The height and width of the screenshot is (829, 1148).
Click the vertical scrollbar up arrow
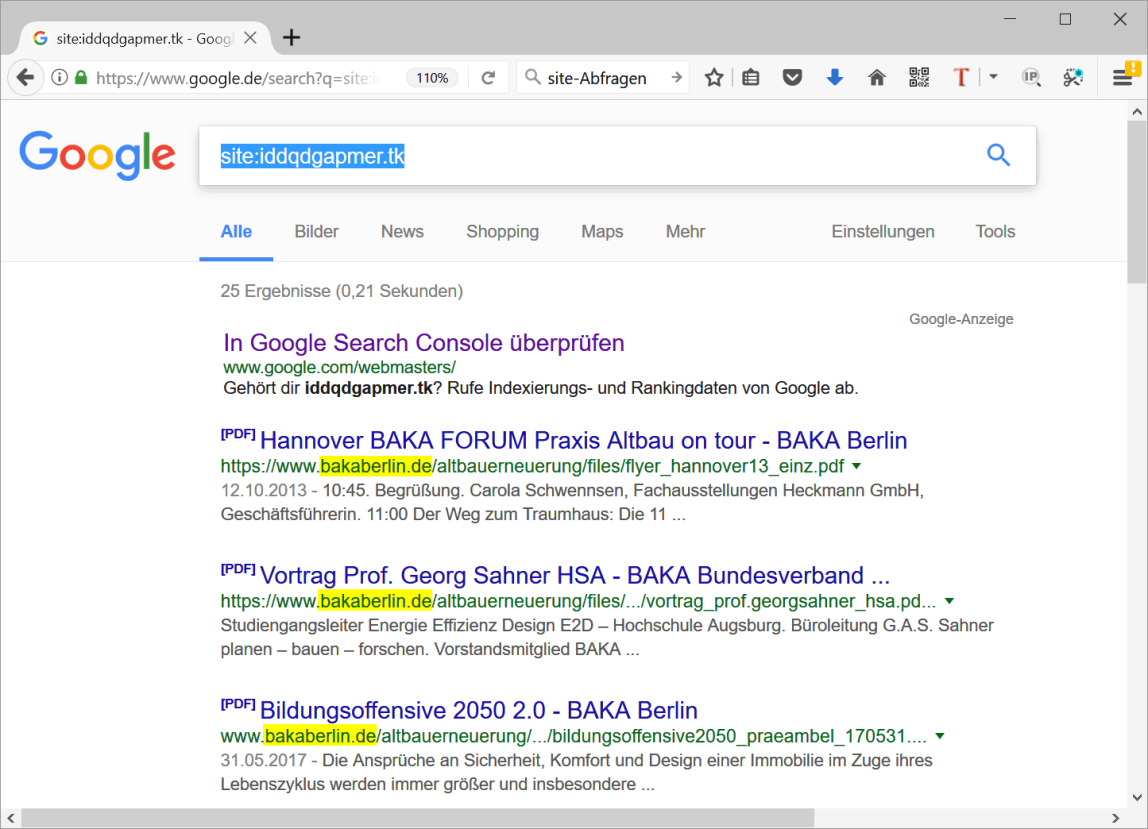pyautogui.click(x=1136, y=112)
